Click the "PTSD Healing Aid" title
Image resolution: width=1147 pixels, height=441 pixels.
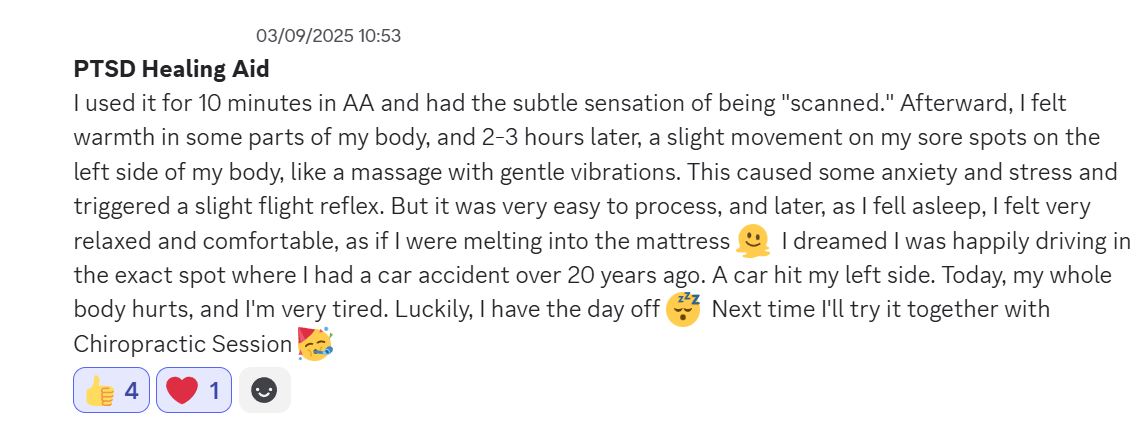171,69
